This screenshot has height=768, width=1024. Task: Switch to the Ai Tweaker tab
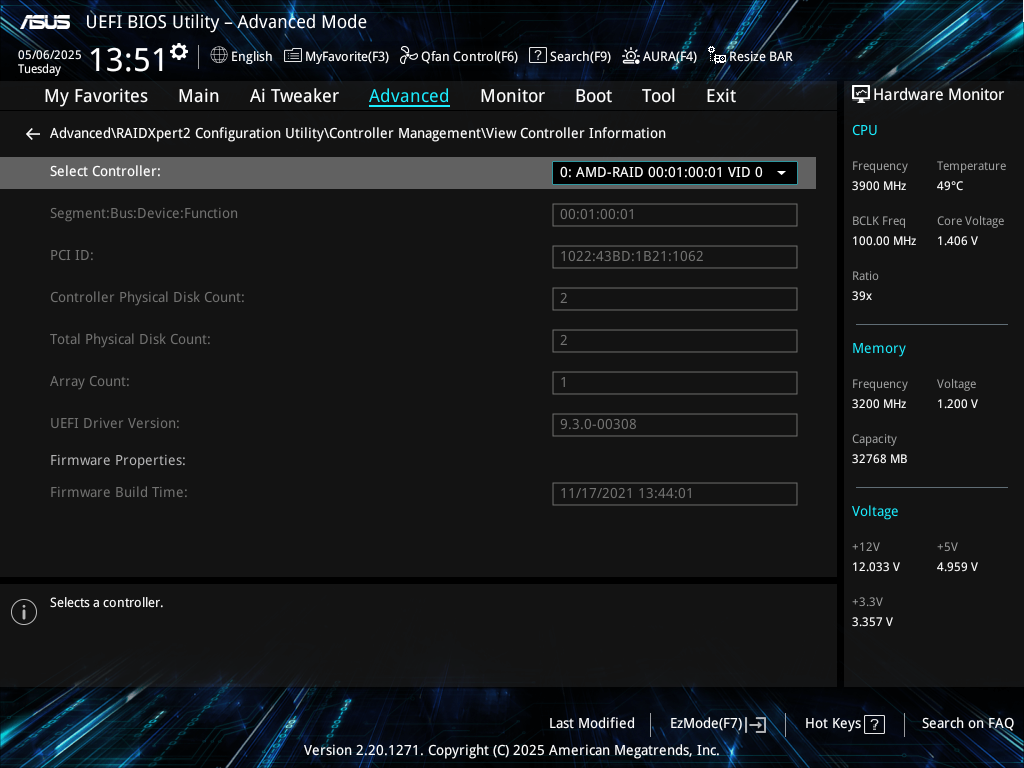tap(294, 96)
